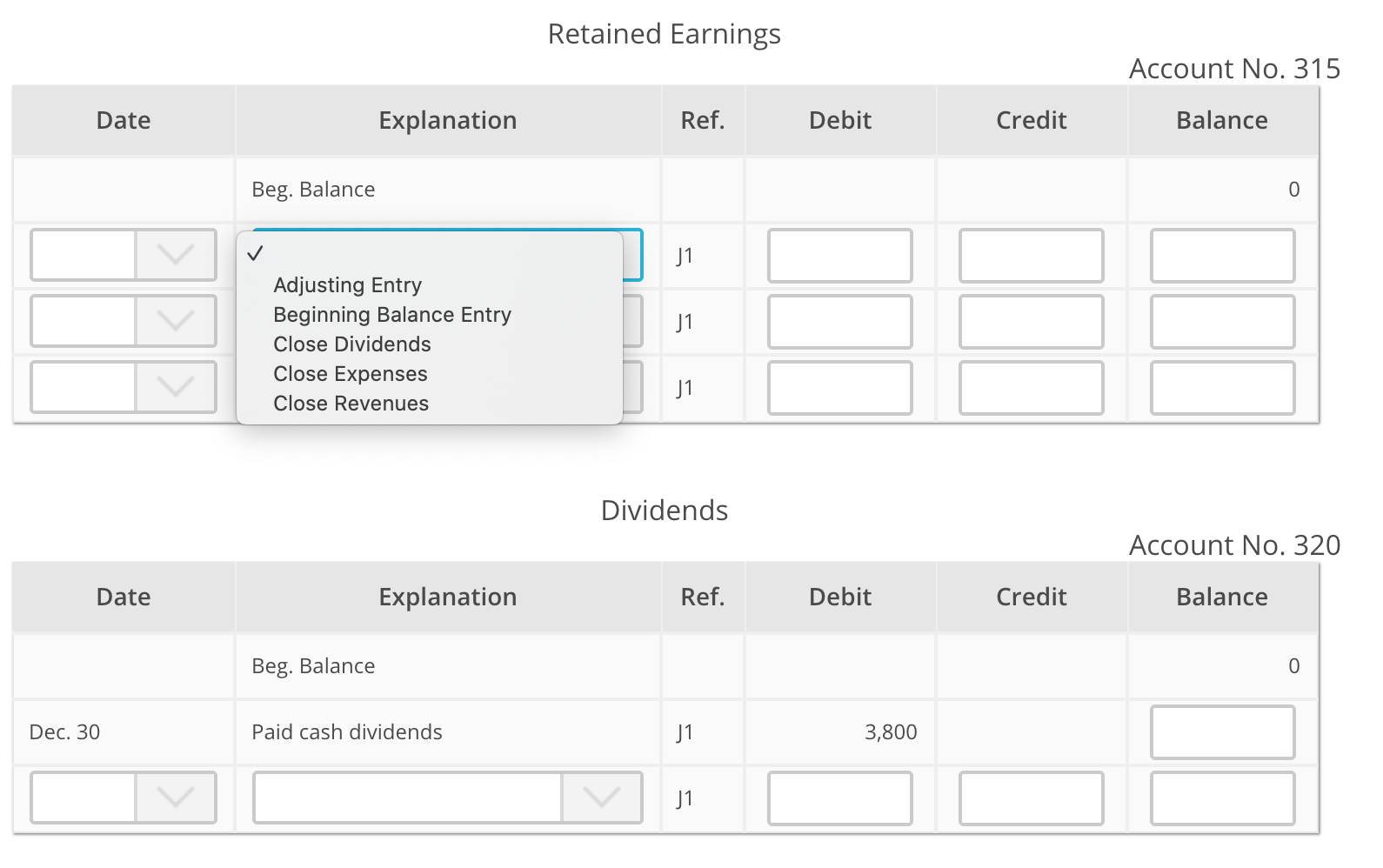
Task: Click the 'Retained Earnings' title
Action: point(665,35)
